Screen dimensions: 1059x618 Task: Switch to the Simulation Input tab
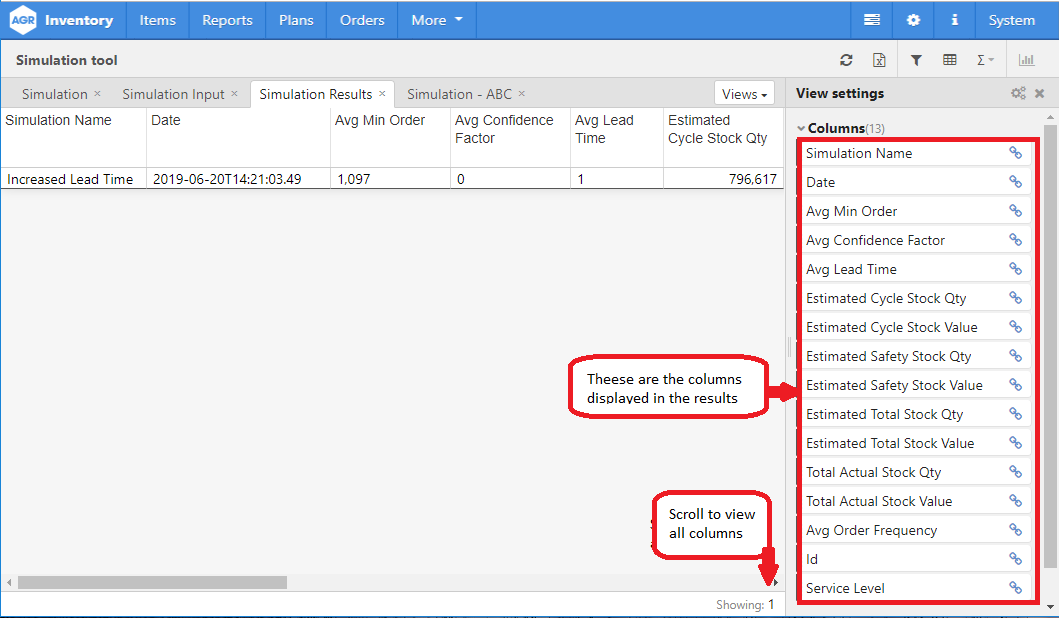pyautogui.click(x=173, y=94)
